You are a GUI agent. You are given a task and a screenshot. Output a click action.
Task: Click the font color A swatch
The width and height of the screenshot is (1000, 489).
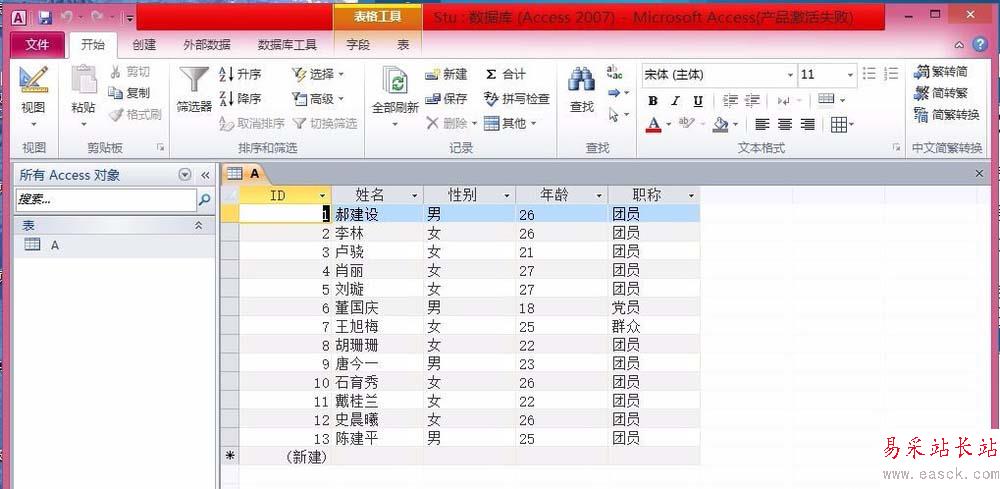653,124
